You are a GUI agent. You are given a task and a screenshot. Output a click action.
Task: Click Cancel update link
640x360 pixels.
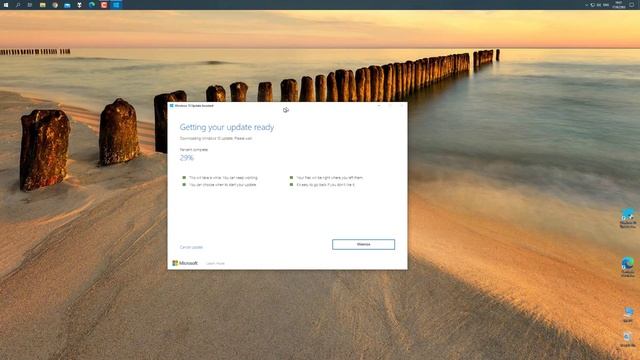click(191, 247)
